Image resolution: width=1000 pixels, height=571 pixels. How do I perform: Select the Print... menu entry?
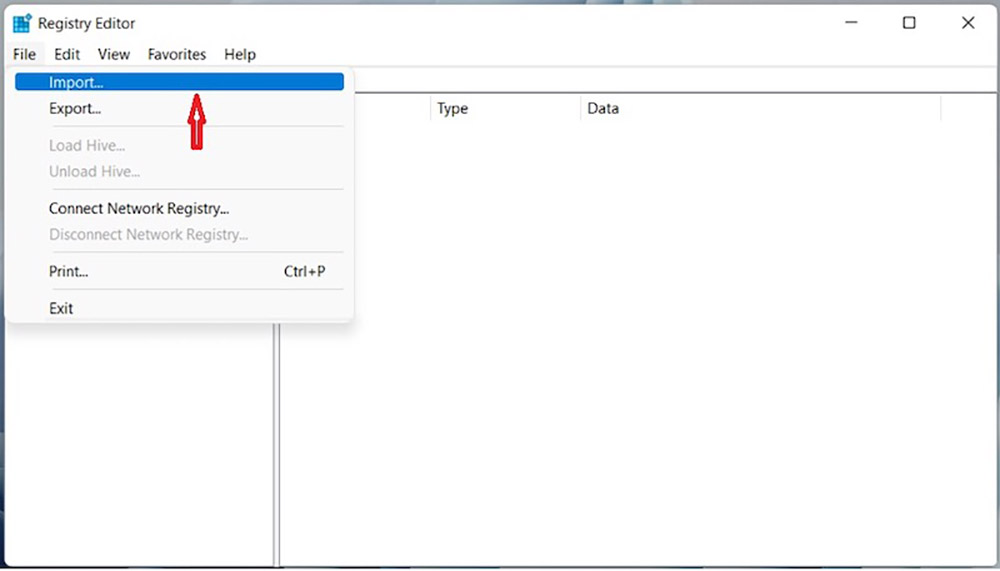click(179, 272)
